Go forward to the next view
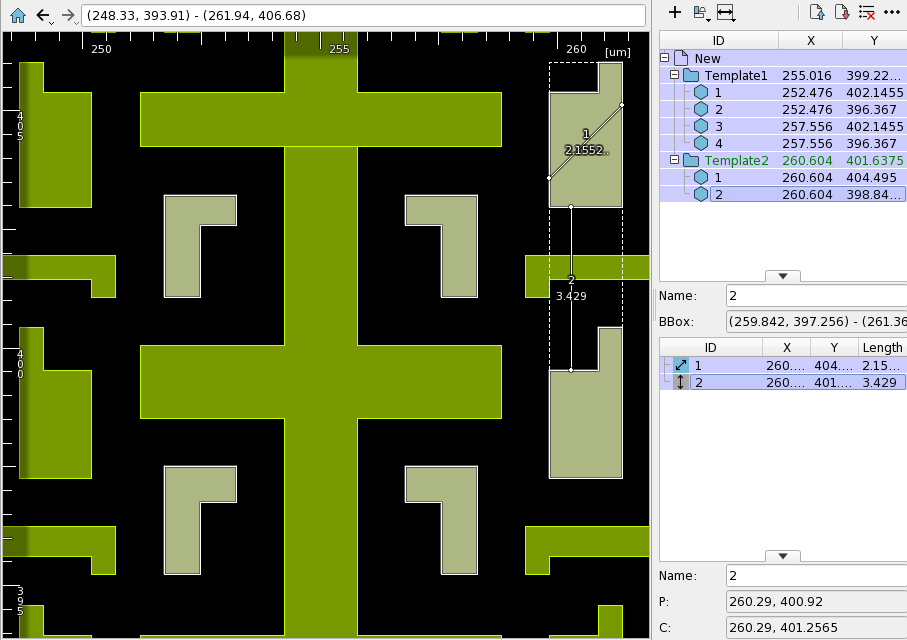Viewport: 907px width, 640px height. pyautogui.click(x=68, y=14)
